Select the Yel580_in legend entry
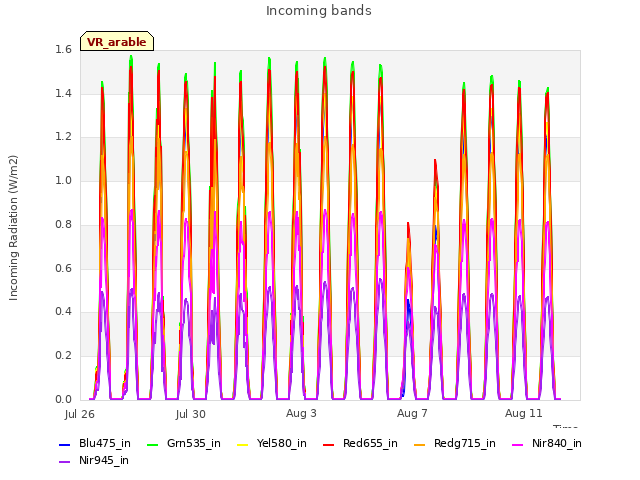 272,443
